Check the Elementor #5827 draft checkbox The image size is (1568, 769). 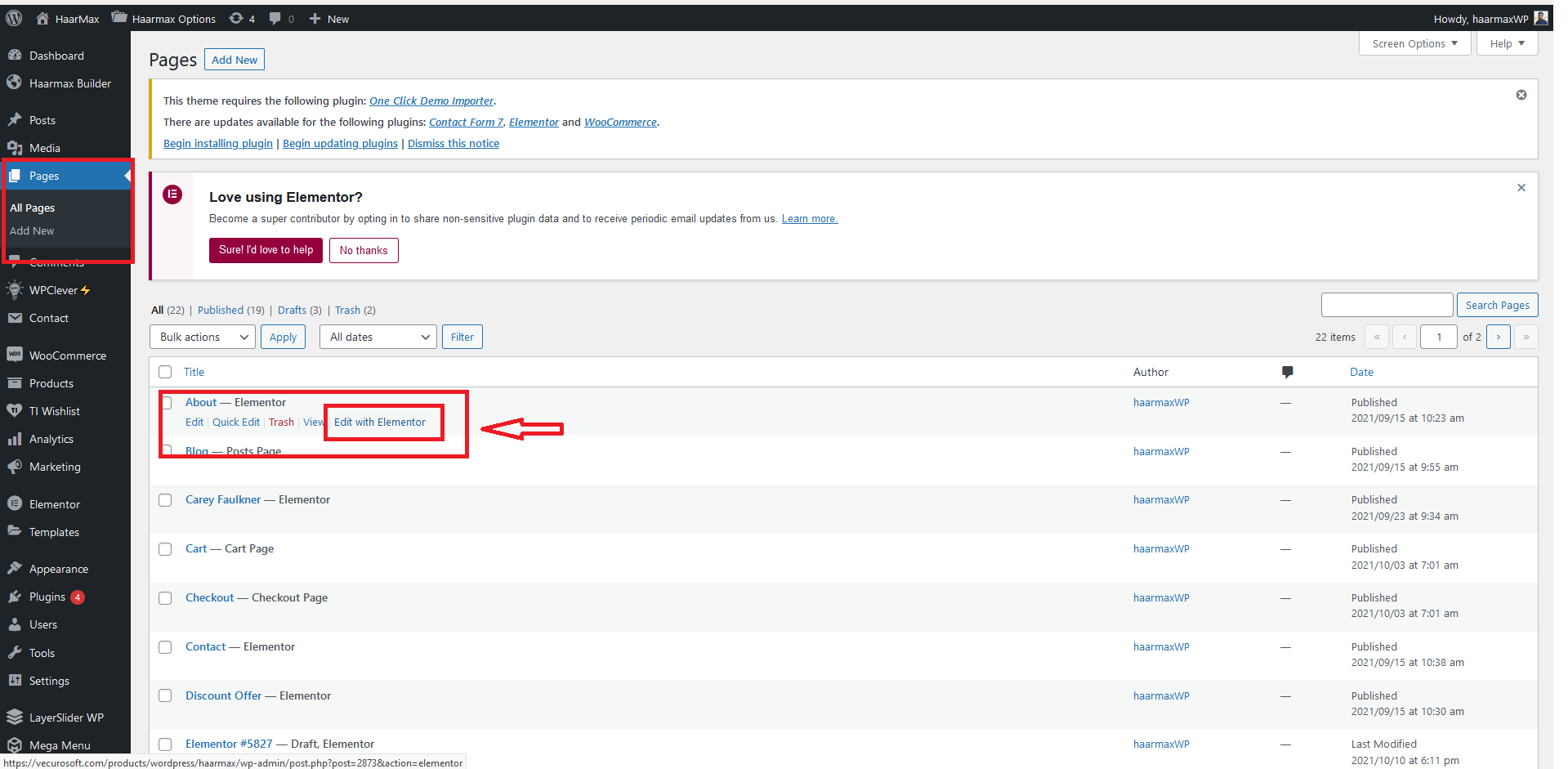click(x=165, y=744)
